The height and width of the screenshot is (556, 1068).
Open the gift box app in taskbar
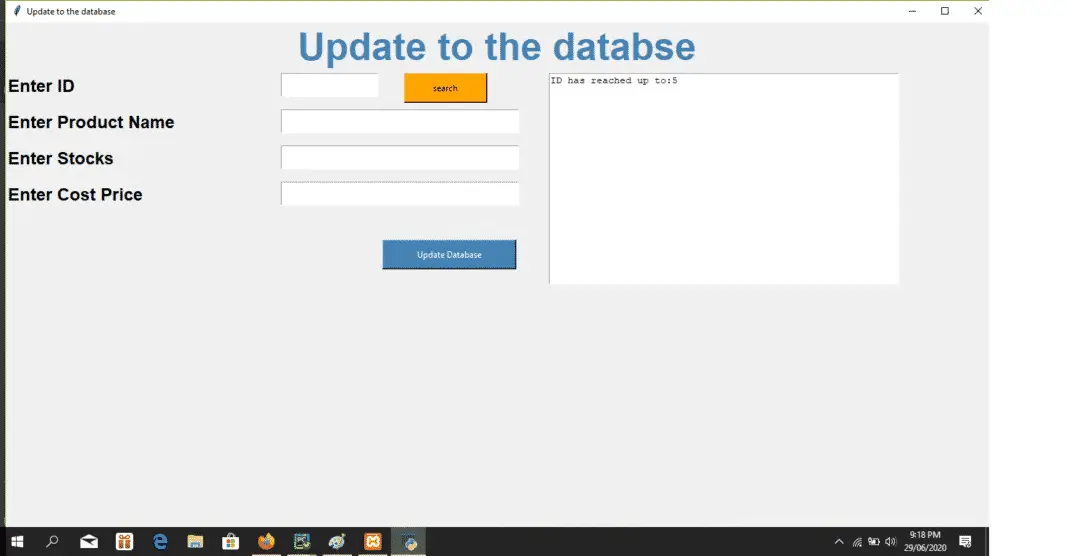pos(124,542)
